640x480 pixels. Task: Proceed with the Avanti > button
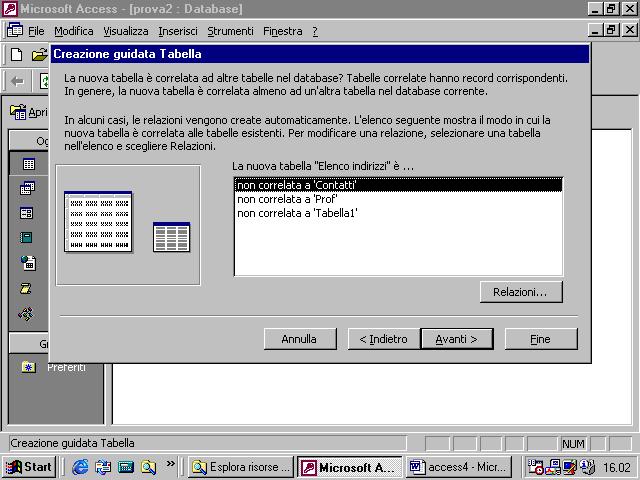tap(457, 339)
